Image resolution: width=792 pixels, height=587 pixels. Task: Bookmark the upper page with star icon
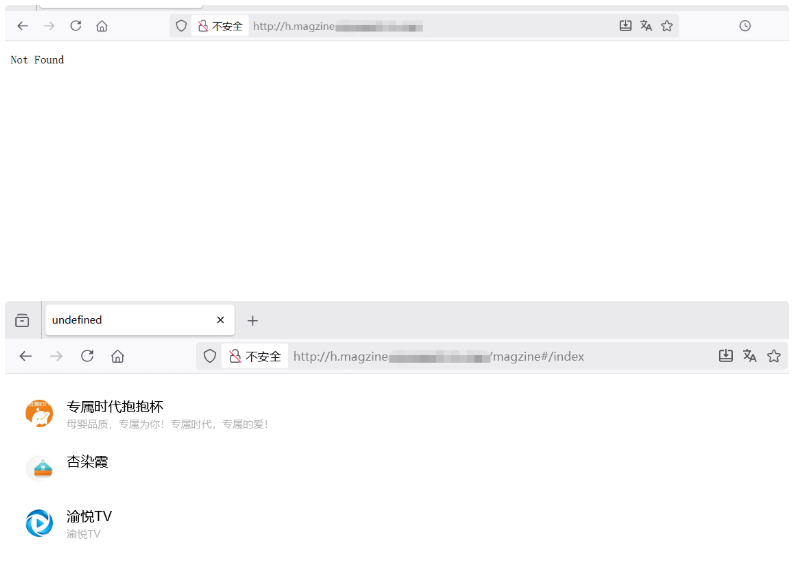pos(667,26)
